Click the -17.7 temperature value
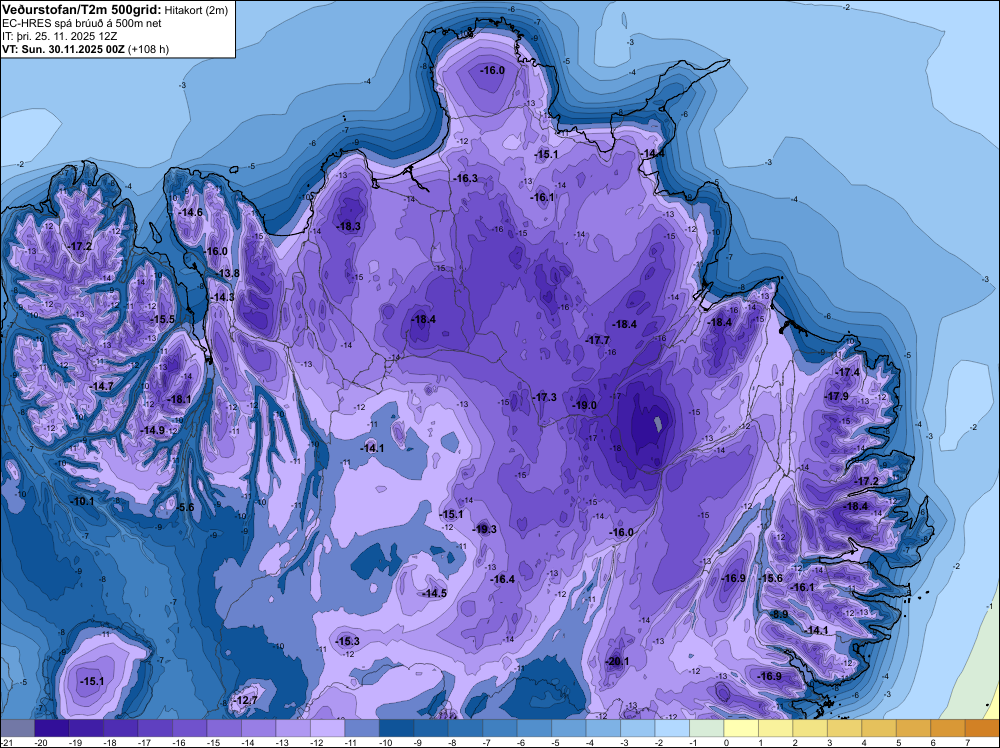The height and width of the screenshot is (748, 1000). coord(598,341)
